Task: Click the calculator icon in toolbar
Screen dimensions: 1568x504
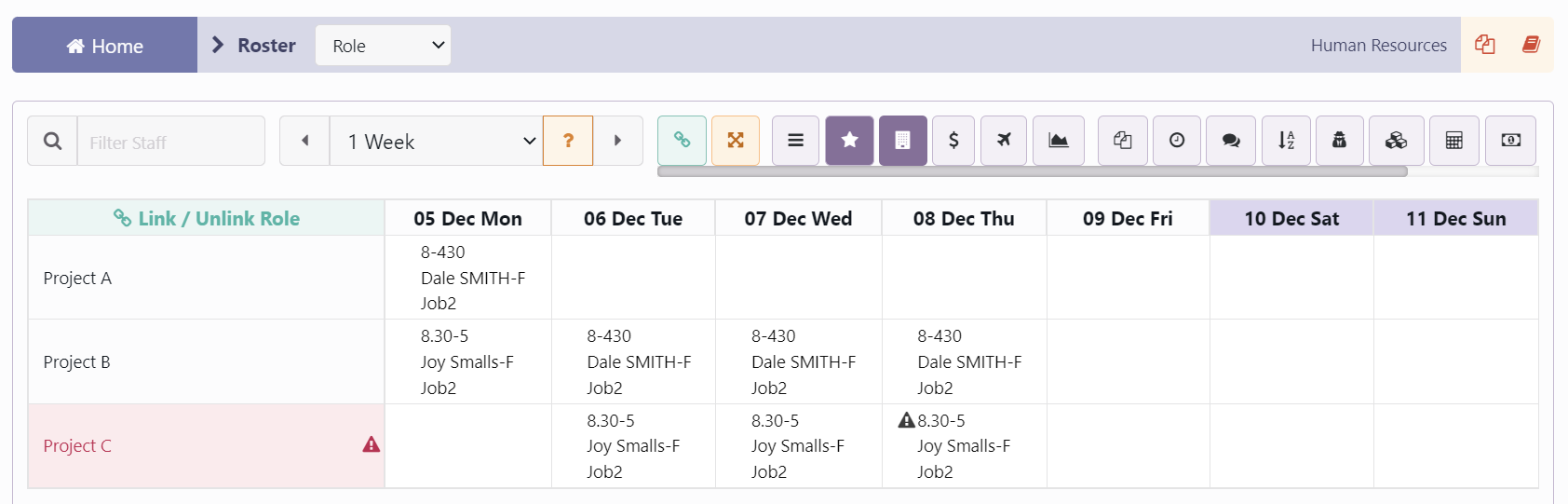Action: (1454, 141)
